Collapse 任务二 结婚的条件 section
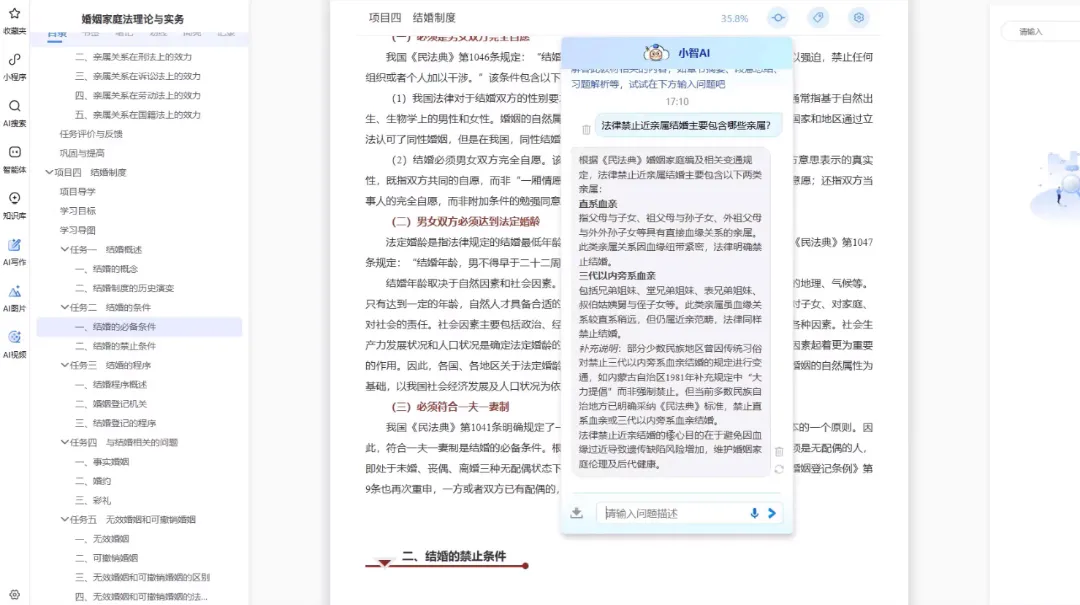Image resolution: width=1080 pixels, height=605 pixels. tap(64, 307)
